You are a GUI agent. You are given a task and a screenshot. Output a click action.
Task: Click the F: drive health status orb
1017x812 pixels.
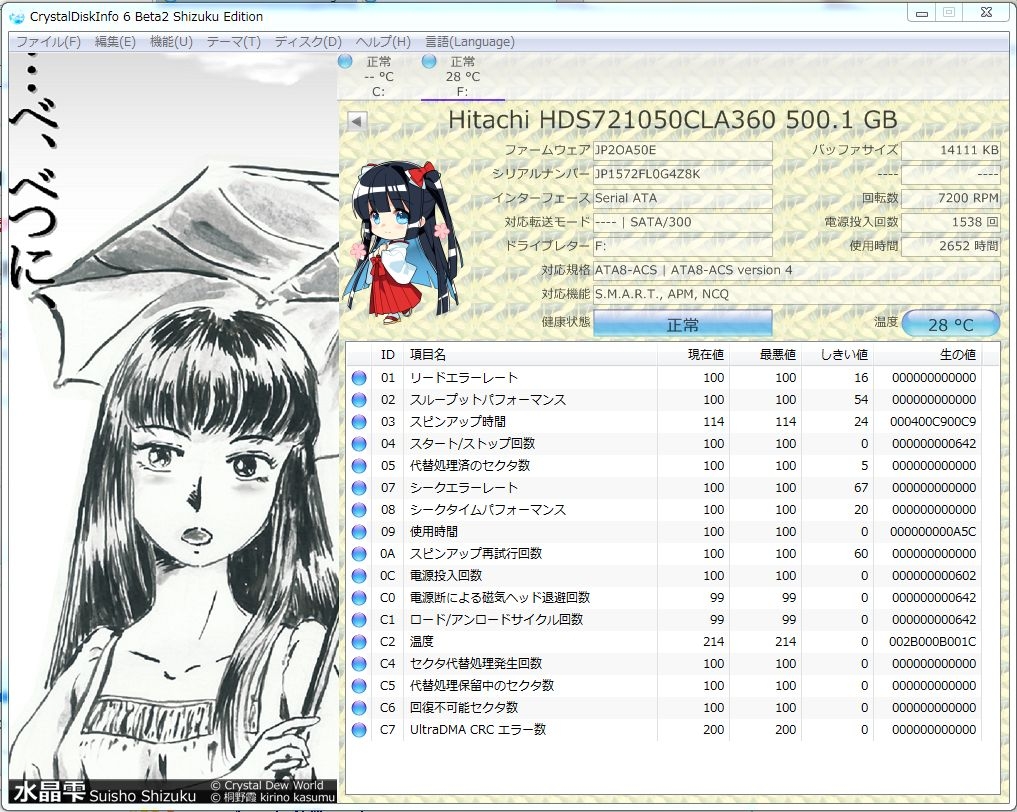429,61
